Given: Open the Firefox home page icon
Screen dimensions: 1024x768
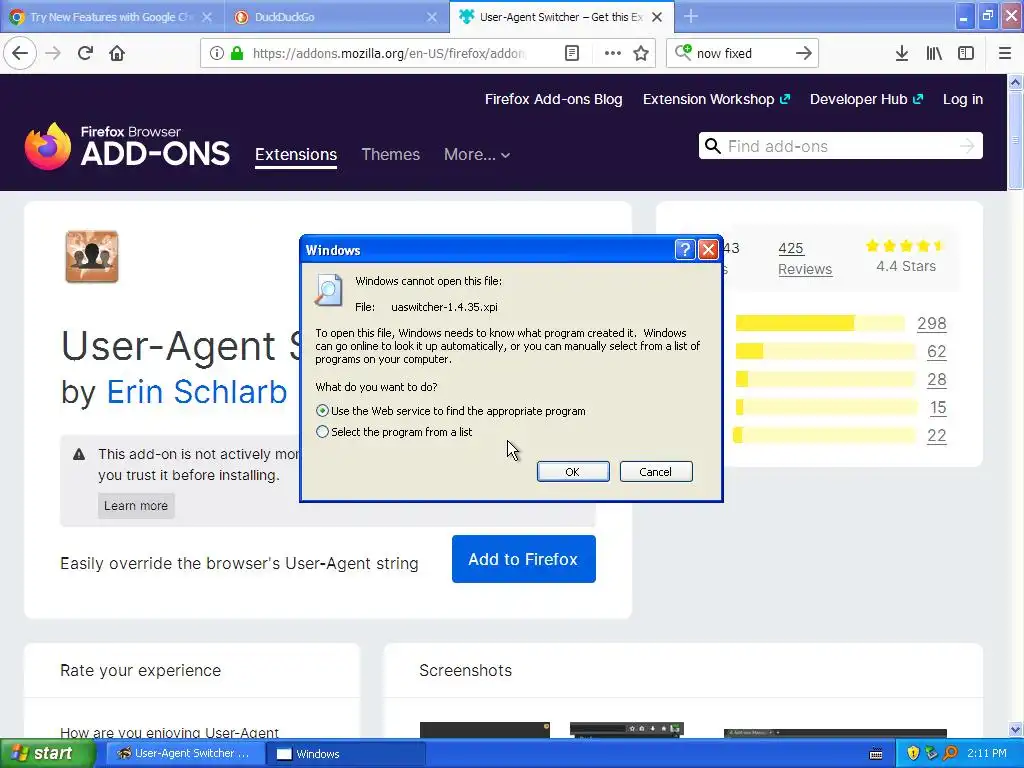Looking at the screenshot, I should pyautogui.click(x=117, y=53).
